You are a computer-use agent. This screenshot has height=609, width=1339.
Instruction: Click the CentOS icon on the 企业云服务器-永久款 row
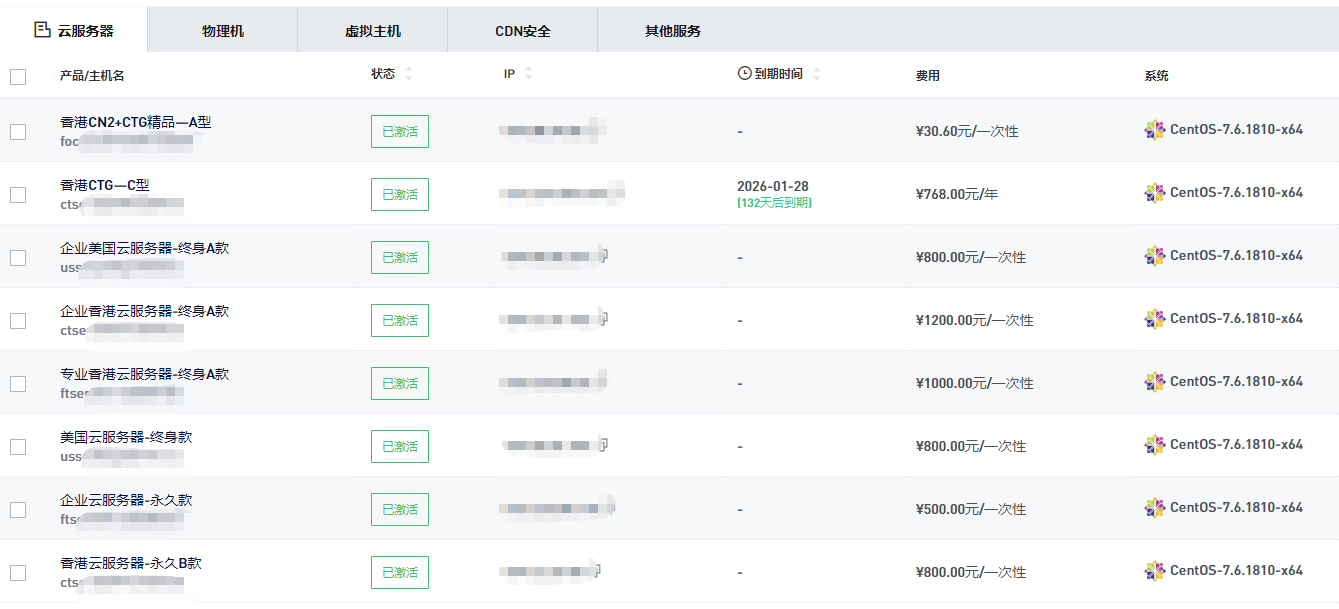pyautogui.click(x=1154, y=509)
